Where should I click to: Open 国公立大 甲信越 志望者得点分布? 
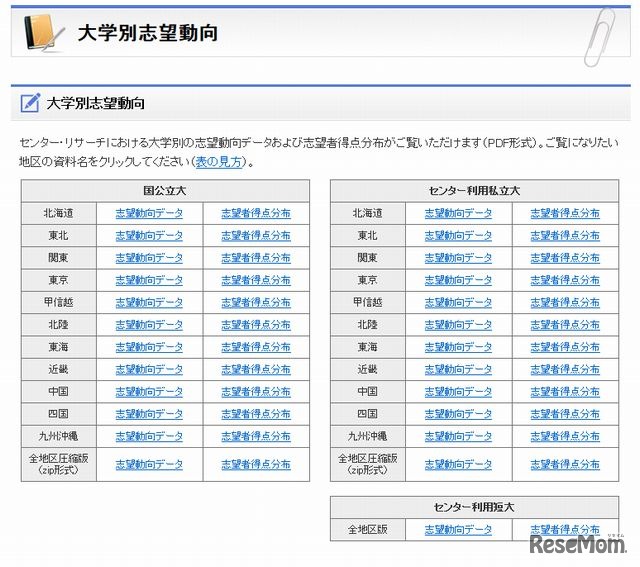pos(256,302)
